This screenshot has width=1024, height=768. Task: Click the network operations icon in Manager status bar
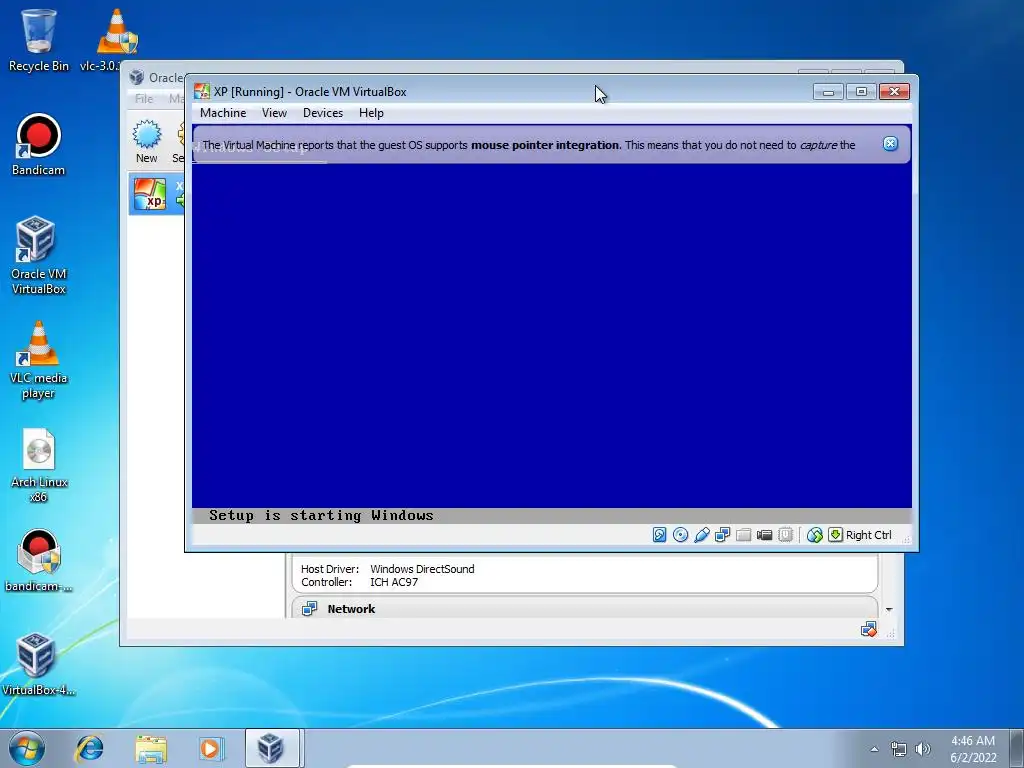pyautogui.click(x=868, y=630)
